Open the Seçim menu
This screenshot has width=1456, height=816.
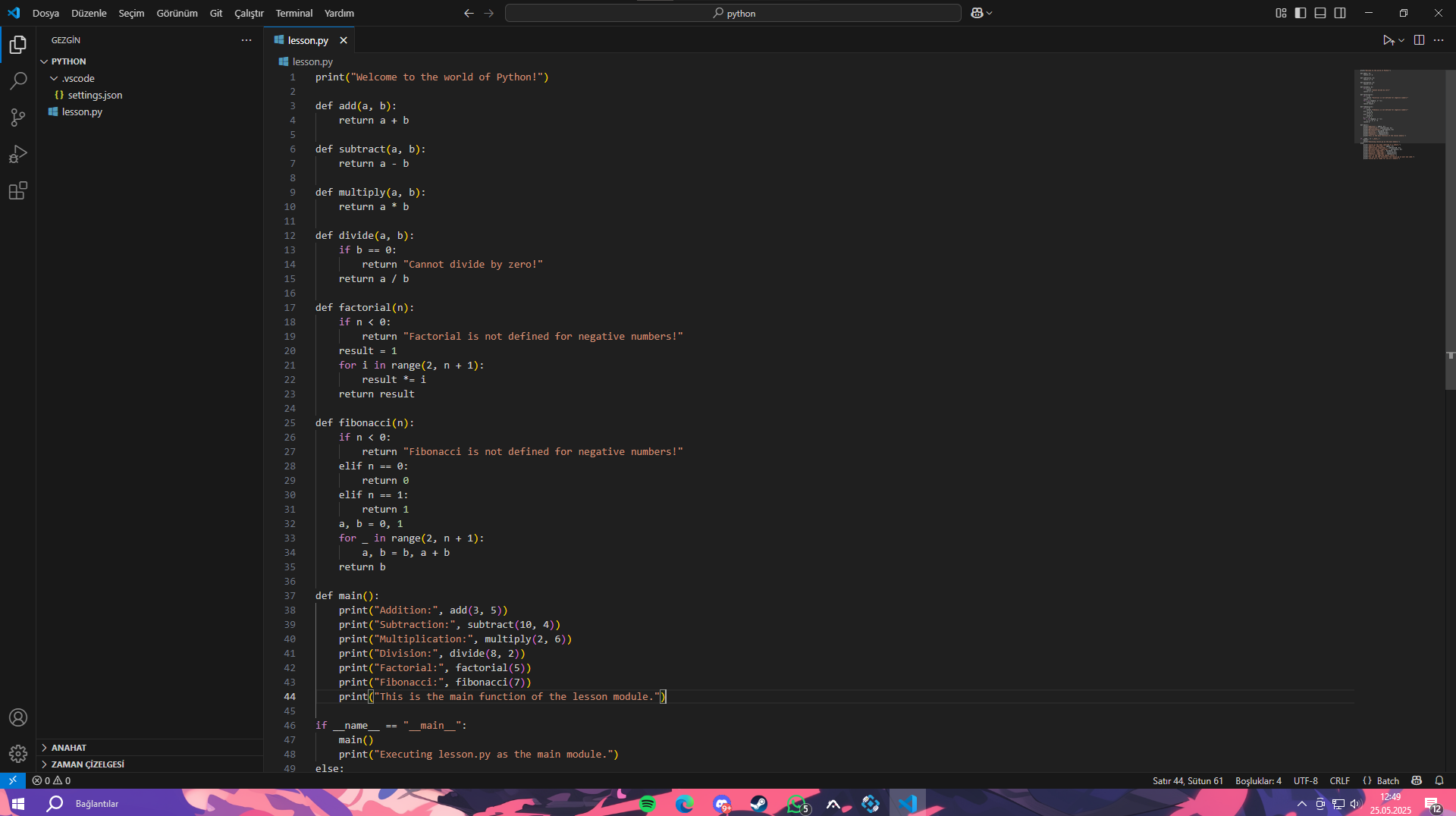pos(131,13)
